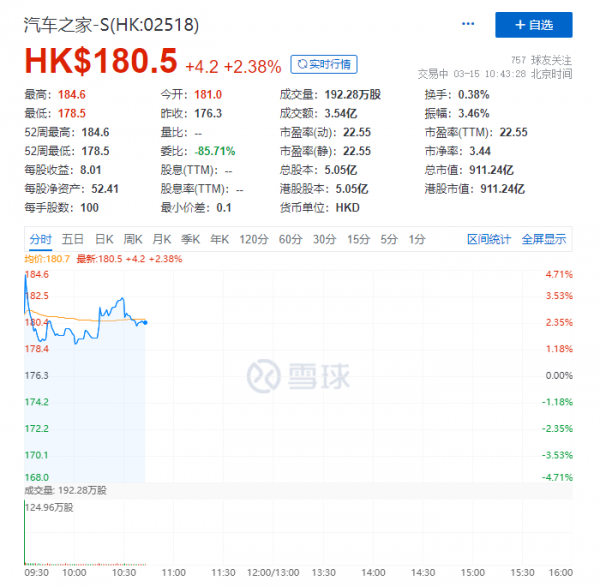Switch to the 五日 chart tab
This screenshot has height=587, width=600.
click(72, 239)
